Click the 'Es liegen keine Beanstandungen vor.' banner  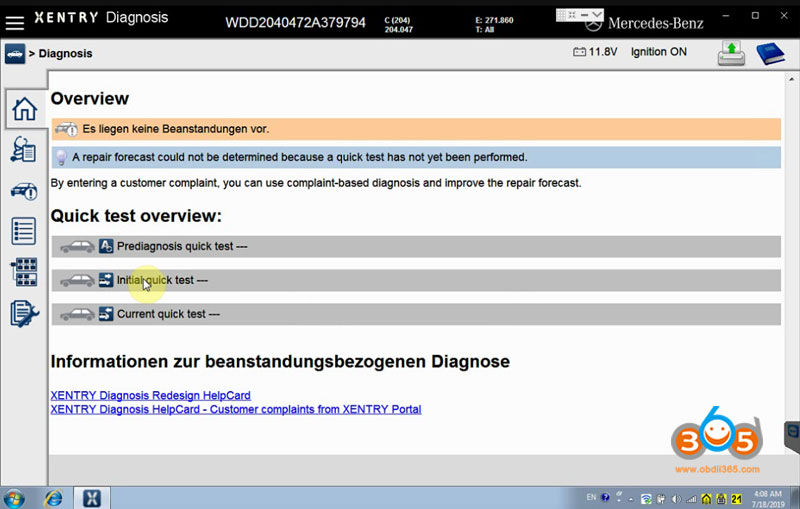[416, 129]
